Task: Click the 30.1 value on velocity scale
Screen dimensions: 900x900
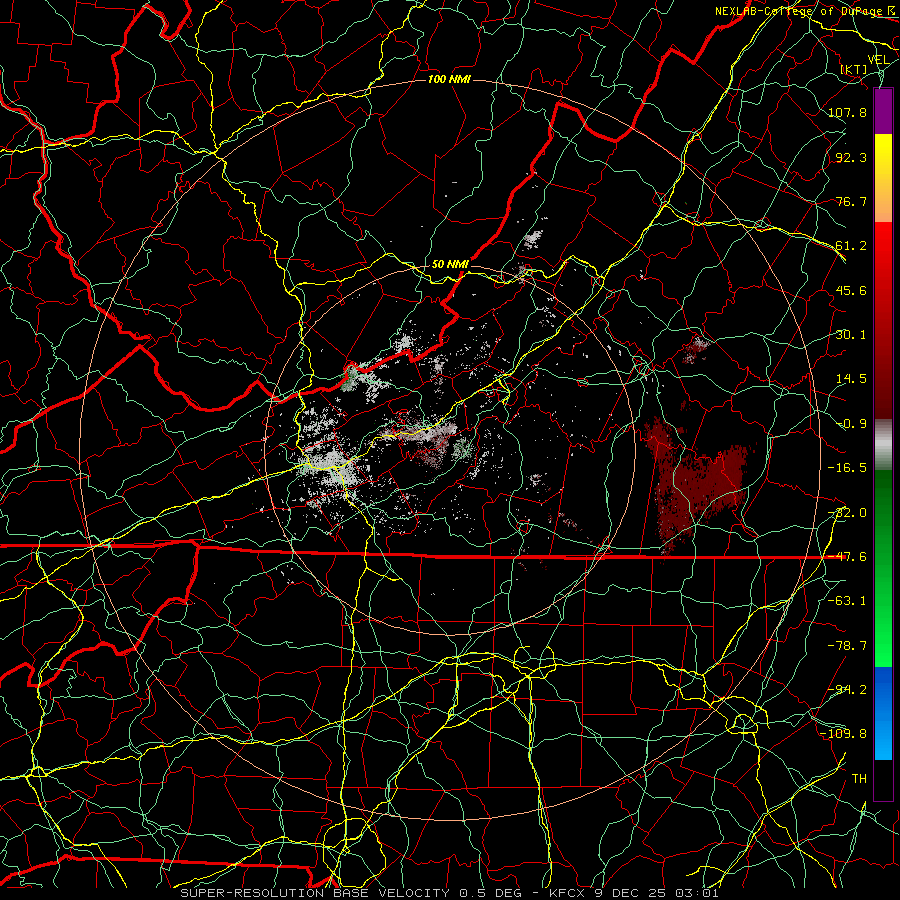Action: click(851, 335)
